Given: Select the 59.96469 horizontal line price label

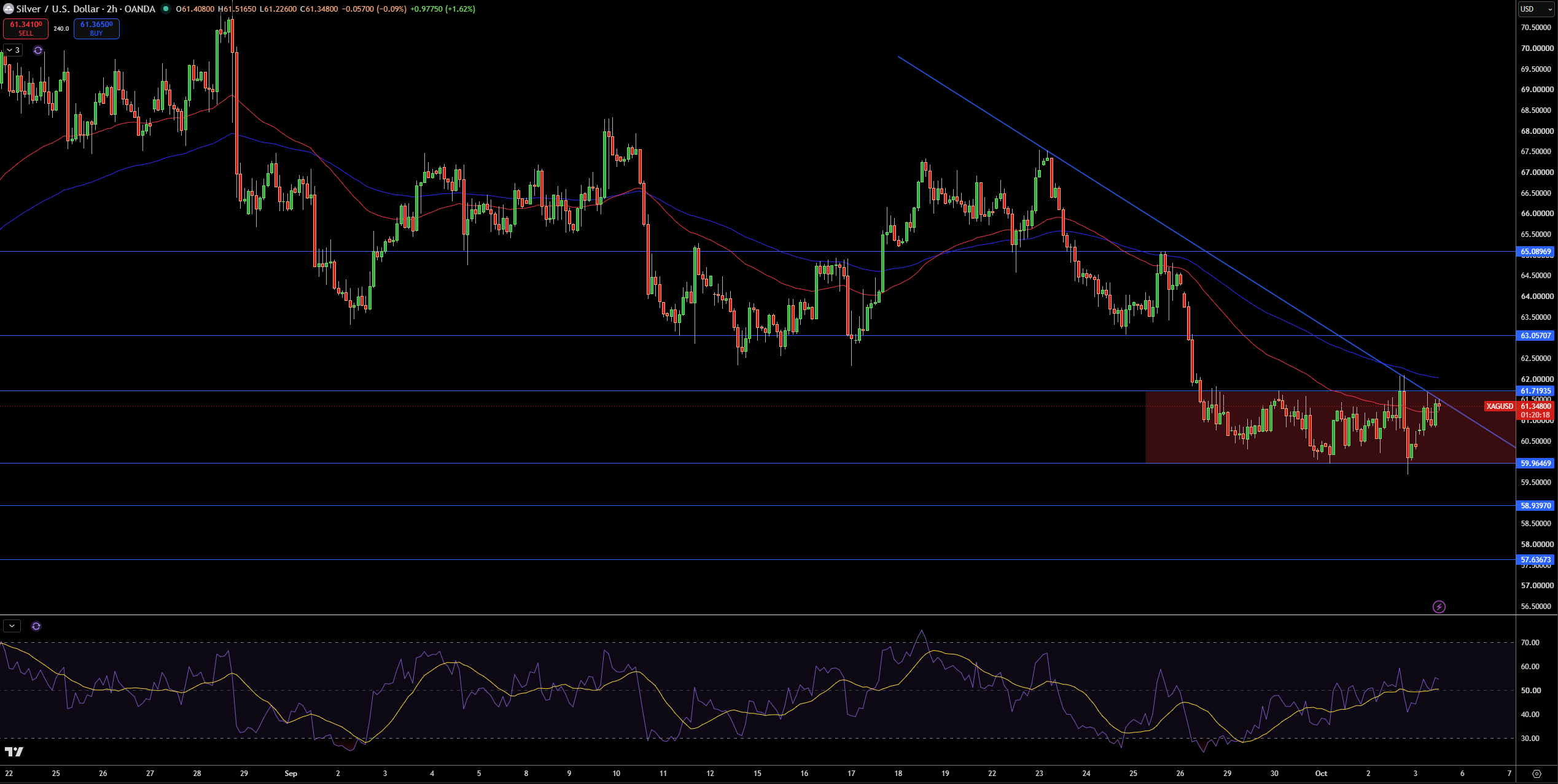Looking at the screenshot, I should pos(1535,464).
